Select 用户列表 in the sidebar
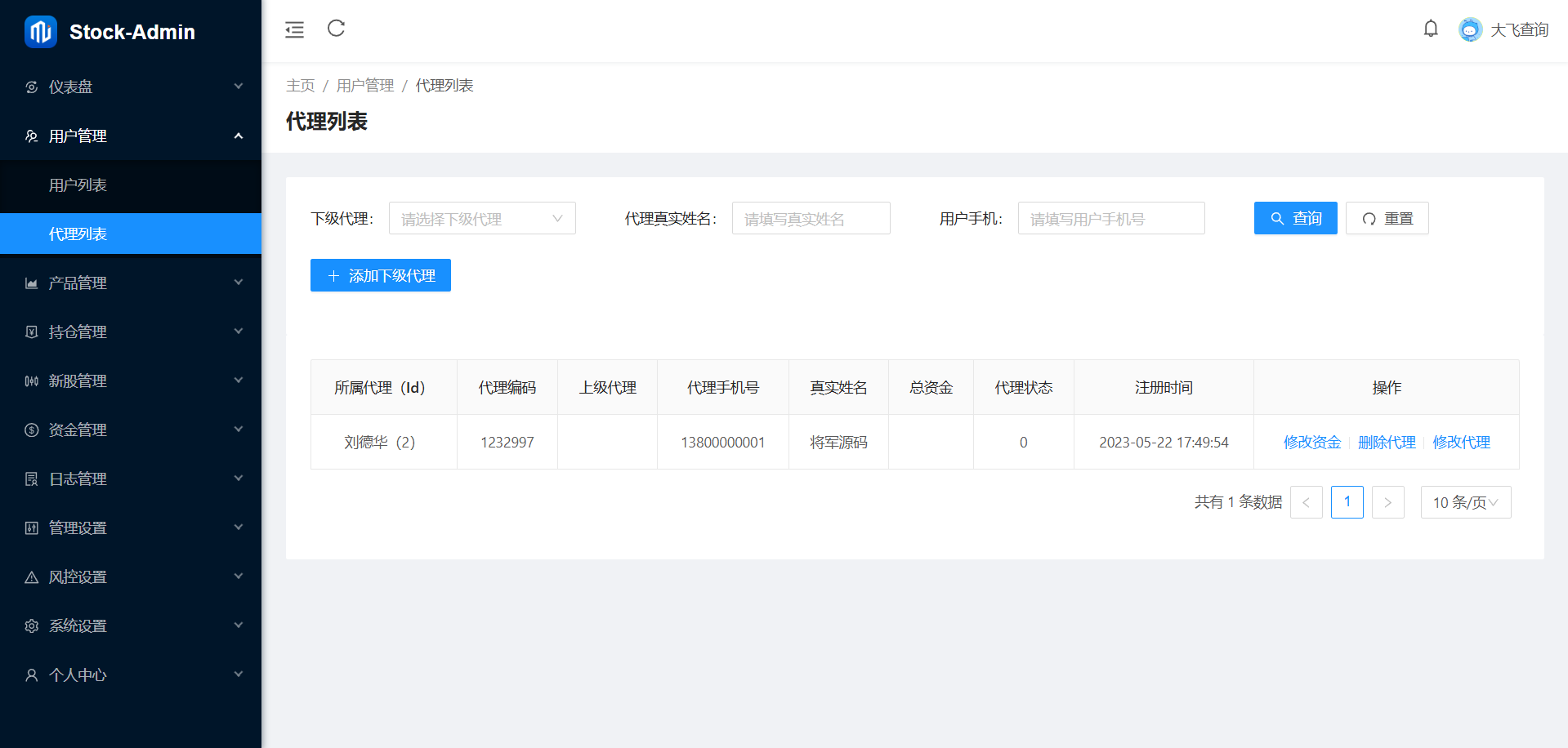This screenshot has width=1568, height=748. click(131, 185)
